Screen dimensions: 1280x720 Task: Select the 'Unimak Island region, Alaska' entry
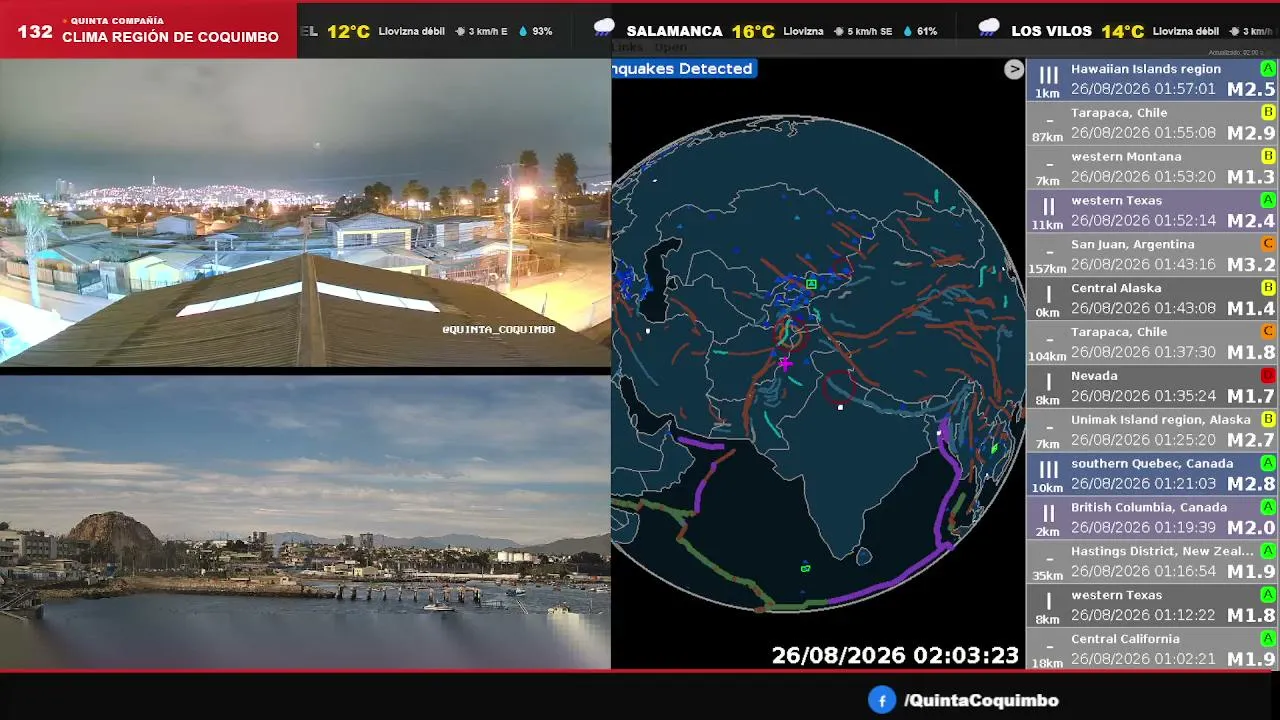click(x=1153, y=430)
